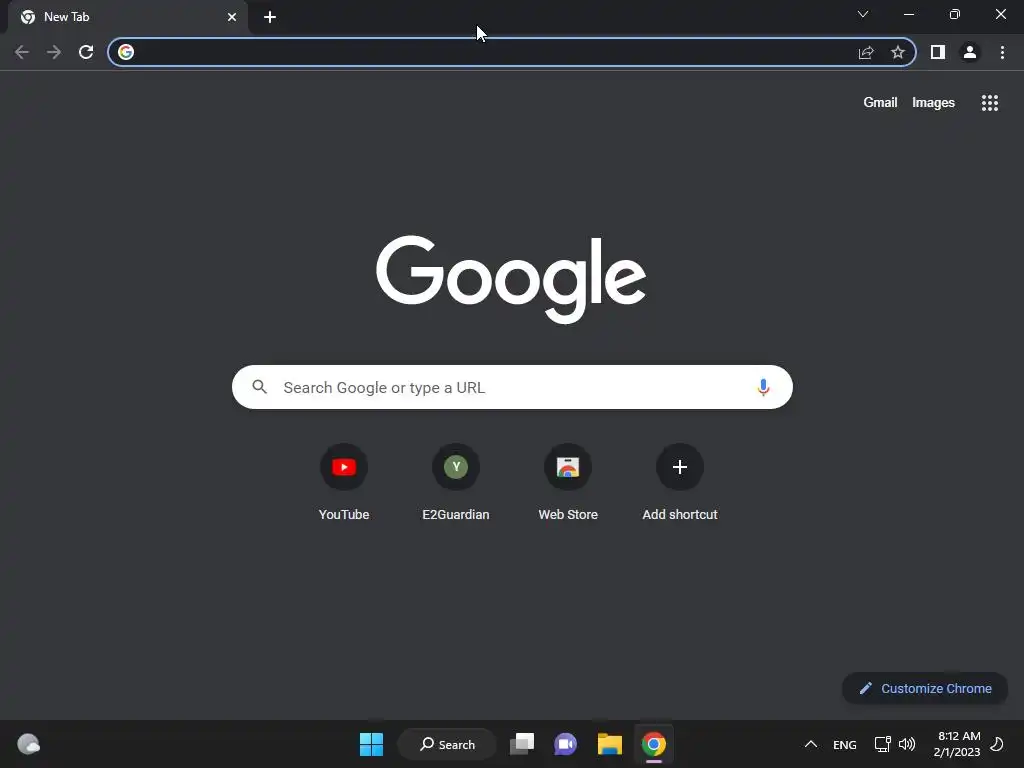Image resolution: width=1024 pixels, height=768 pixels.
Task: Open the Web Store shortcut
Action: coord(568,482)
